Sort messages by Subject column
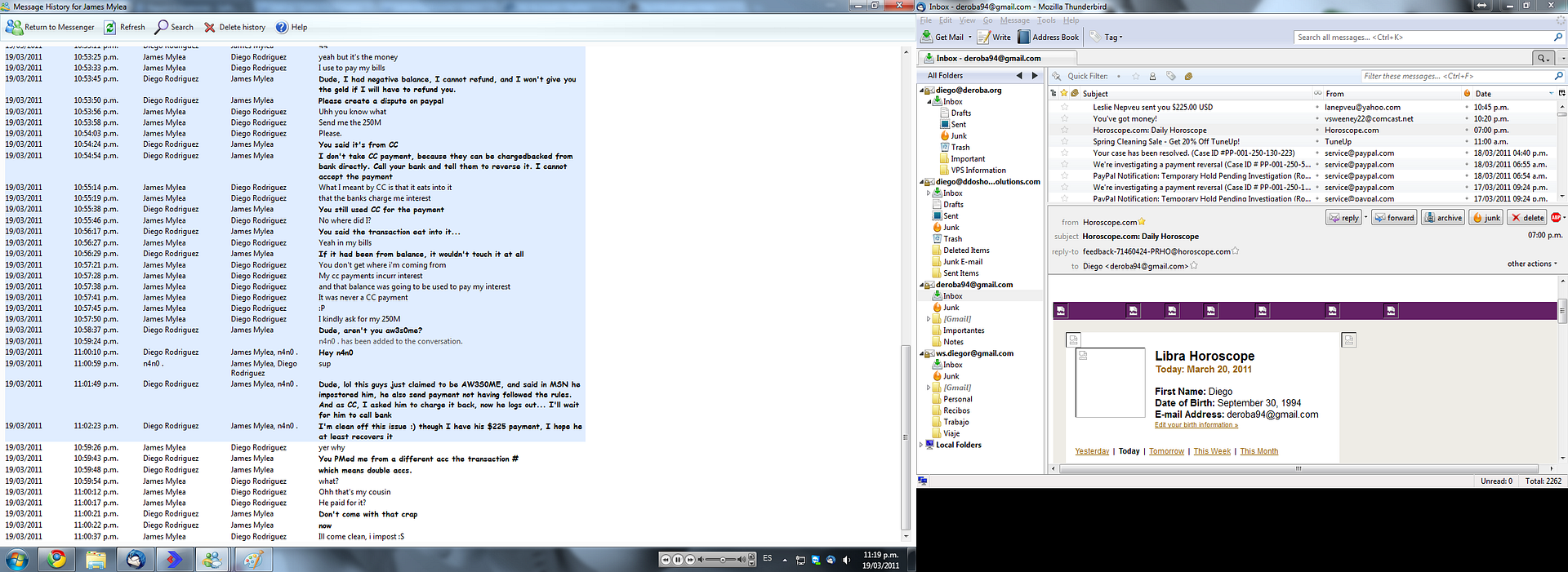 1196,93
